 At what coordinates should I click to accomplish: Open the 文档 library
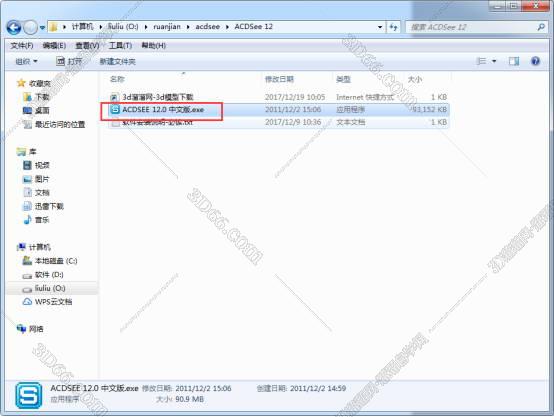click(42, 193)
